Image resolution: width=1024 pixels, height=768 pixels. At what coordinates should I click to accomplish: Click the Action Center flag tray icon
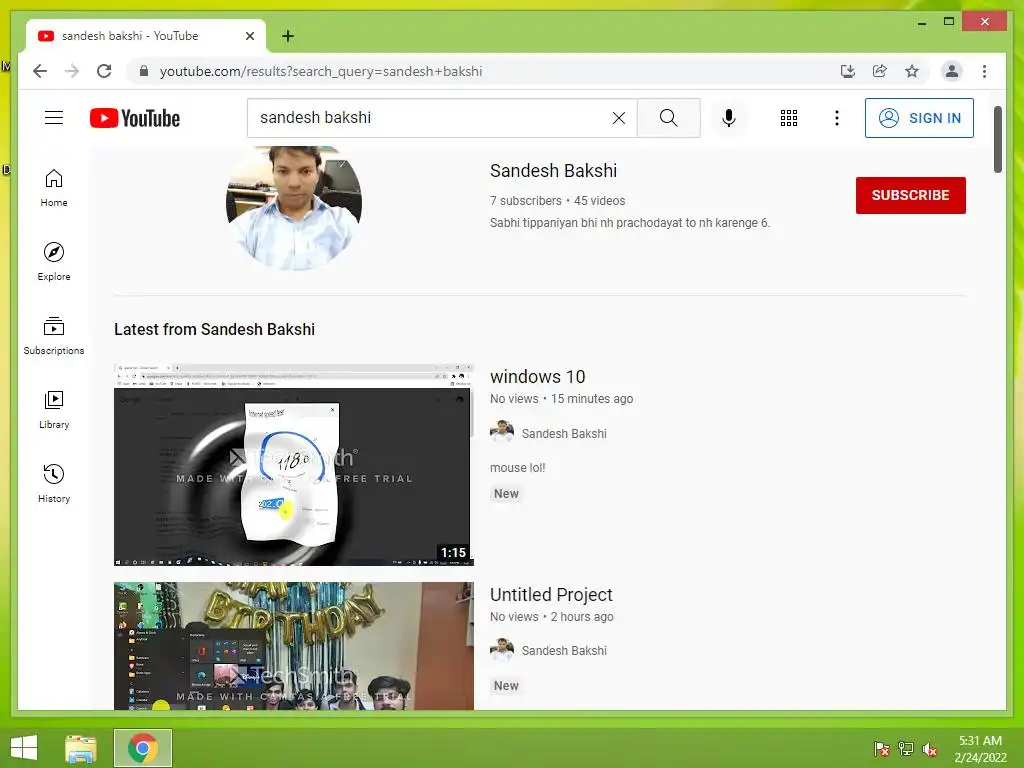(881, 749)
